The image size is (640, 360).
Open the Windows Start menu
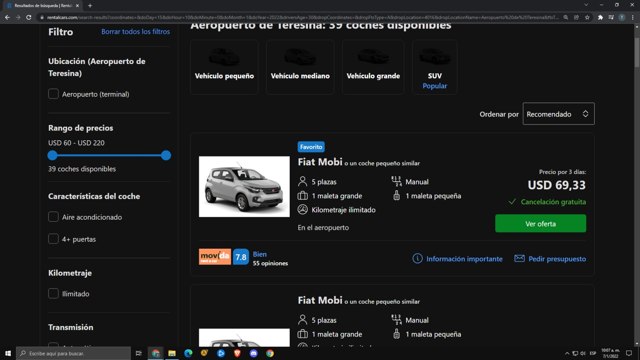pos(8,353)
